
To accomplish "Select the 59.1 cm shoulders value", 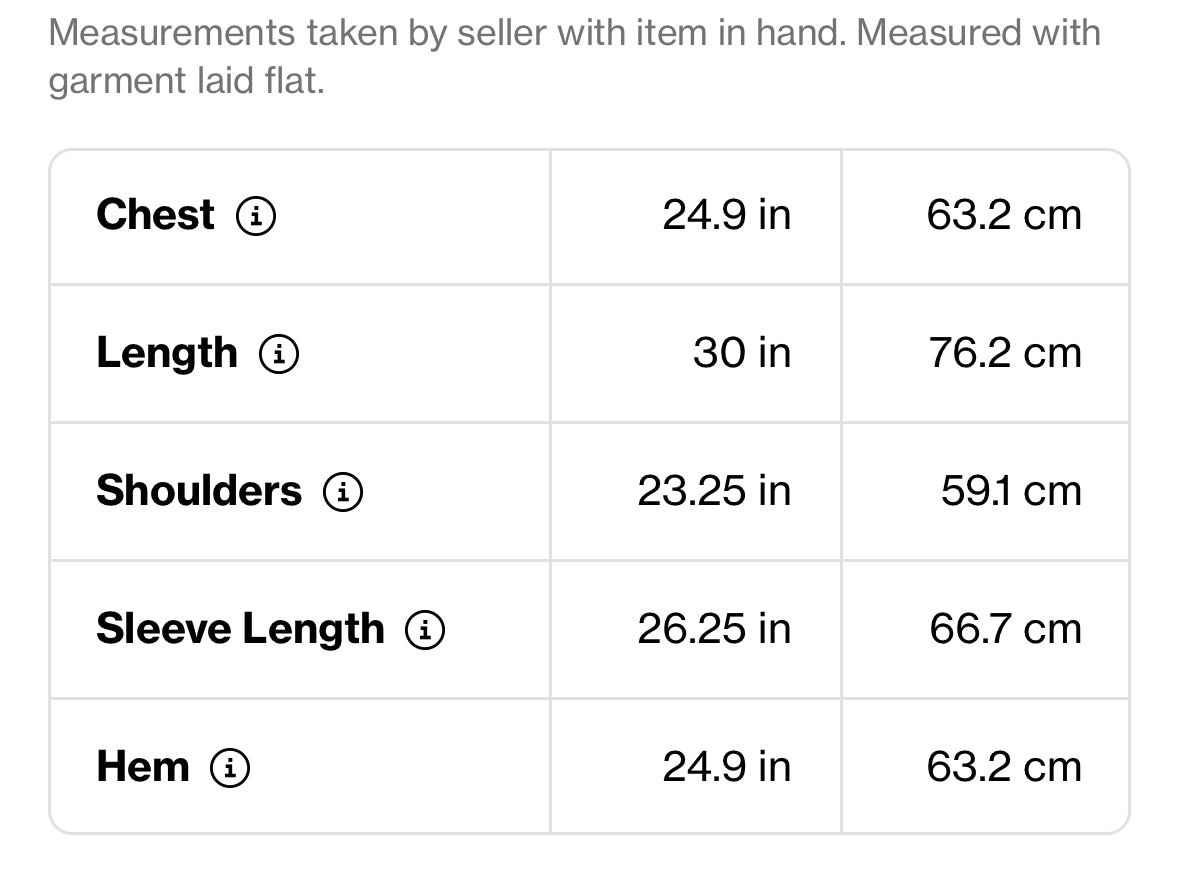I will click(1011, 491).
